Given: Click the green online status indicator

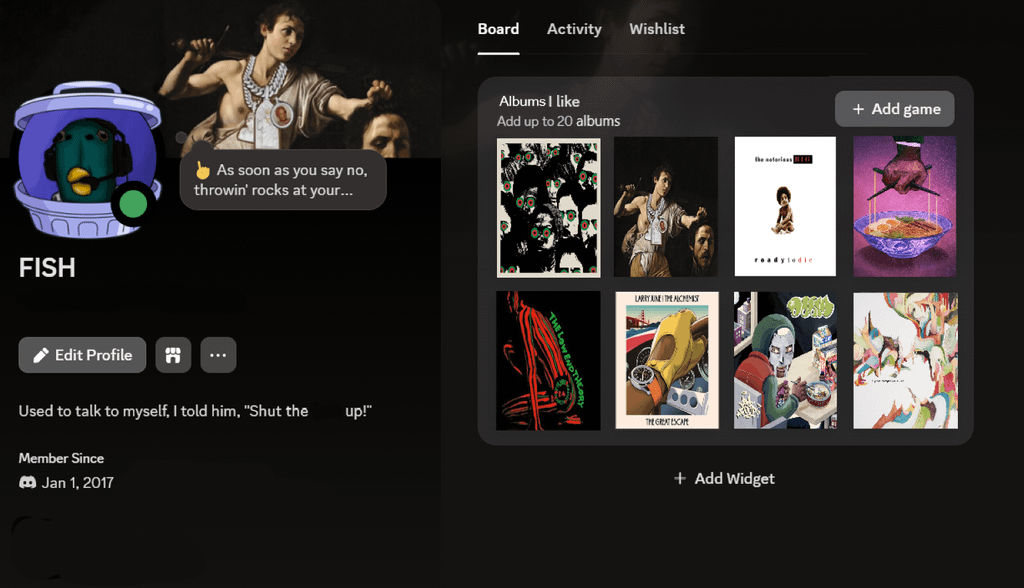Looking at the screenshot, I should coord(133,204).
